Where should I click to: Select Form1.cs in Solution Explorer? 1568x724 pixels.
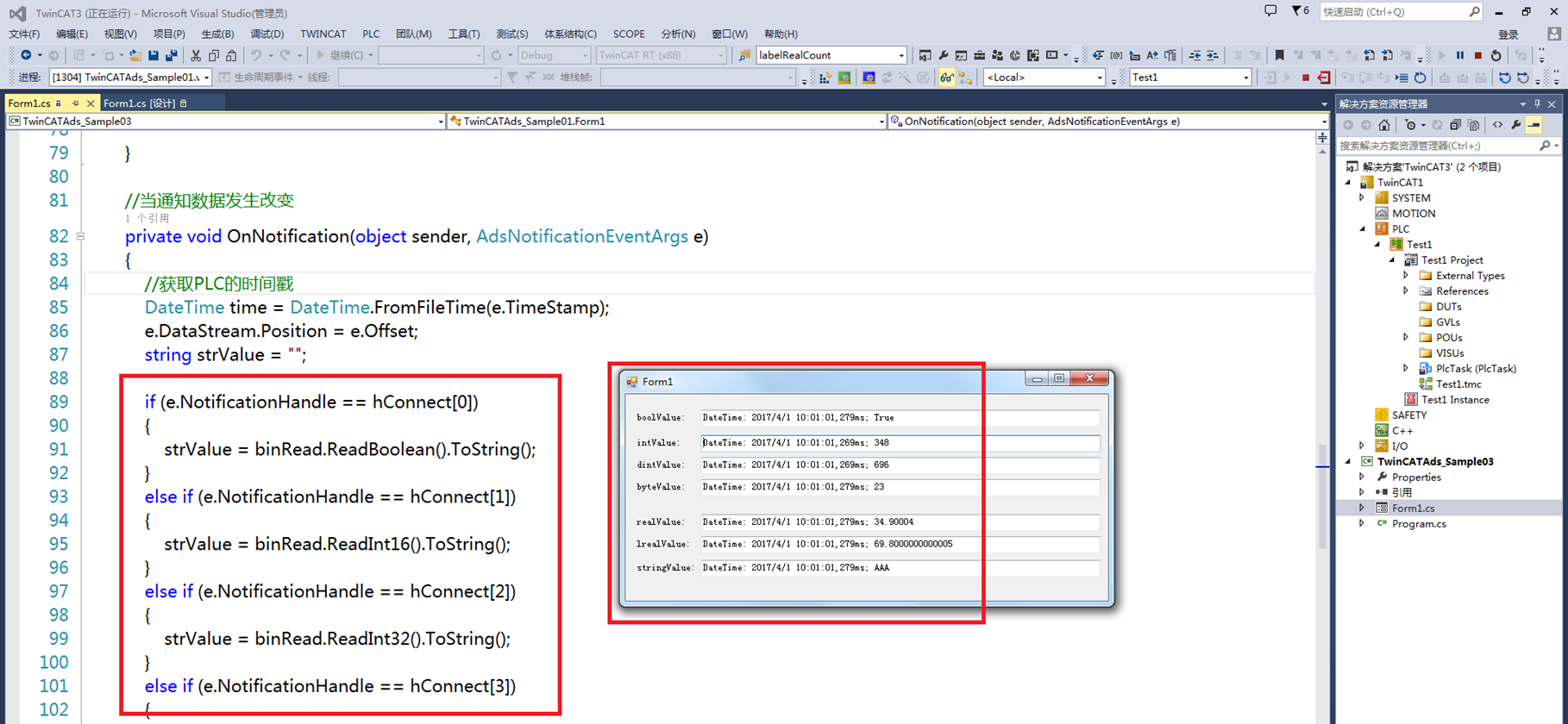pos(1413,509)
